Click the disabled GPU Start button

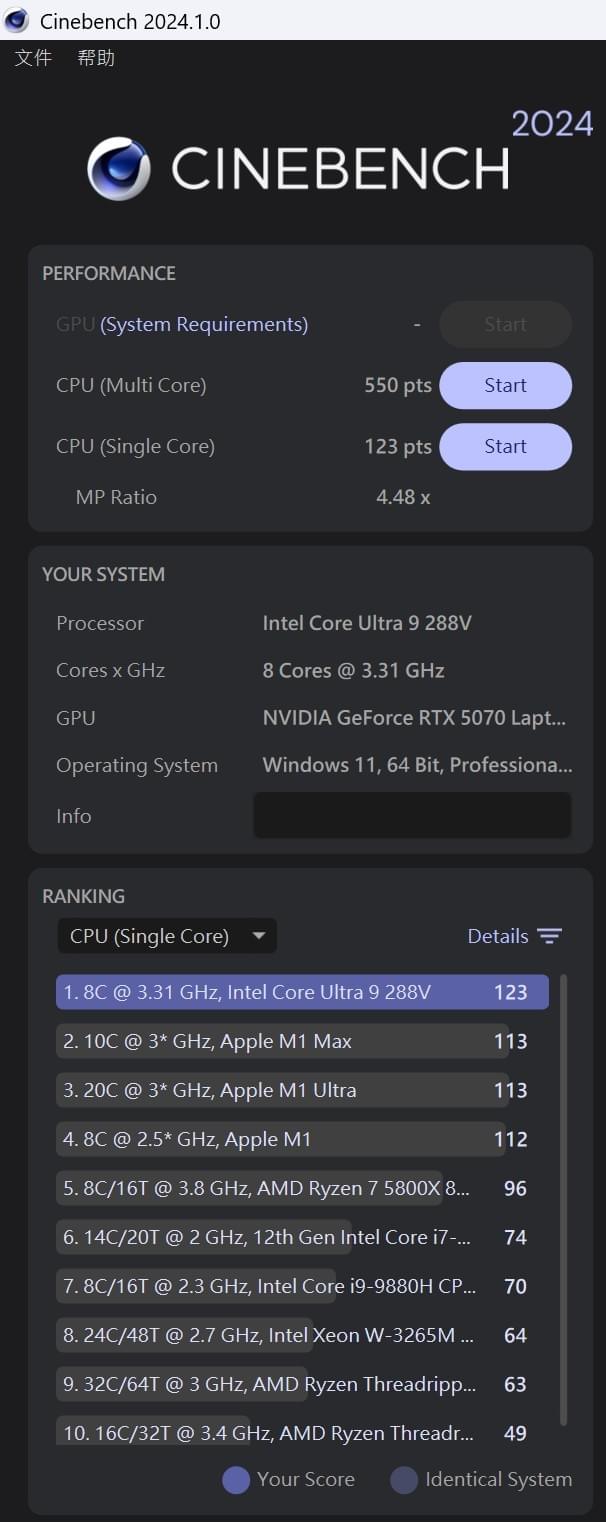(506, 325)
